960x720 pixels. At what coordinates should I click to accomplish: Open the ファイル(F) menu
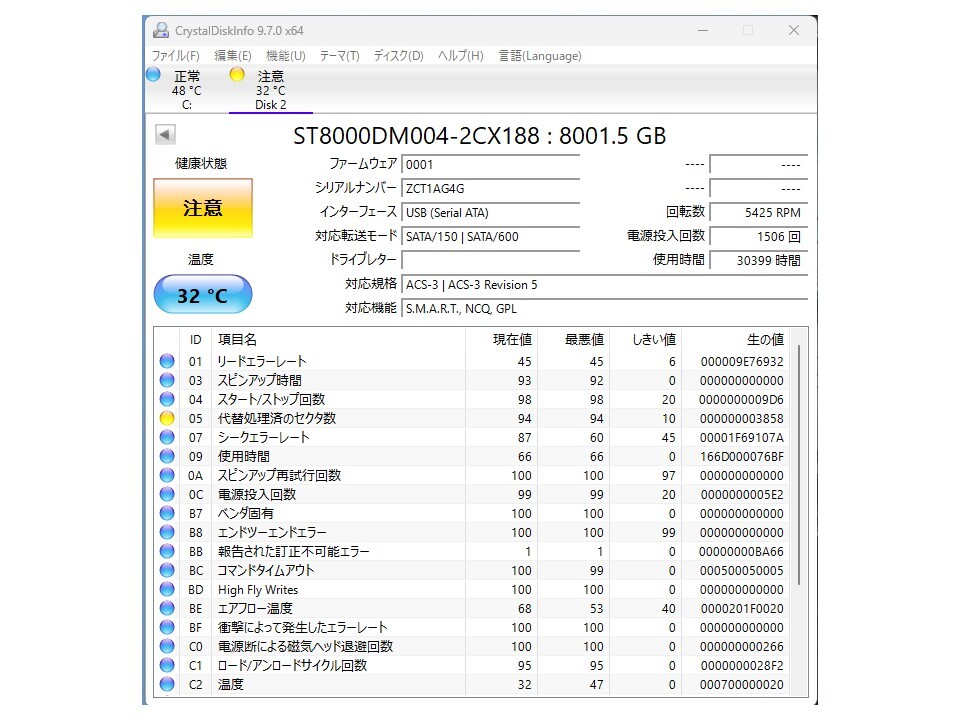(176, 56)
